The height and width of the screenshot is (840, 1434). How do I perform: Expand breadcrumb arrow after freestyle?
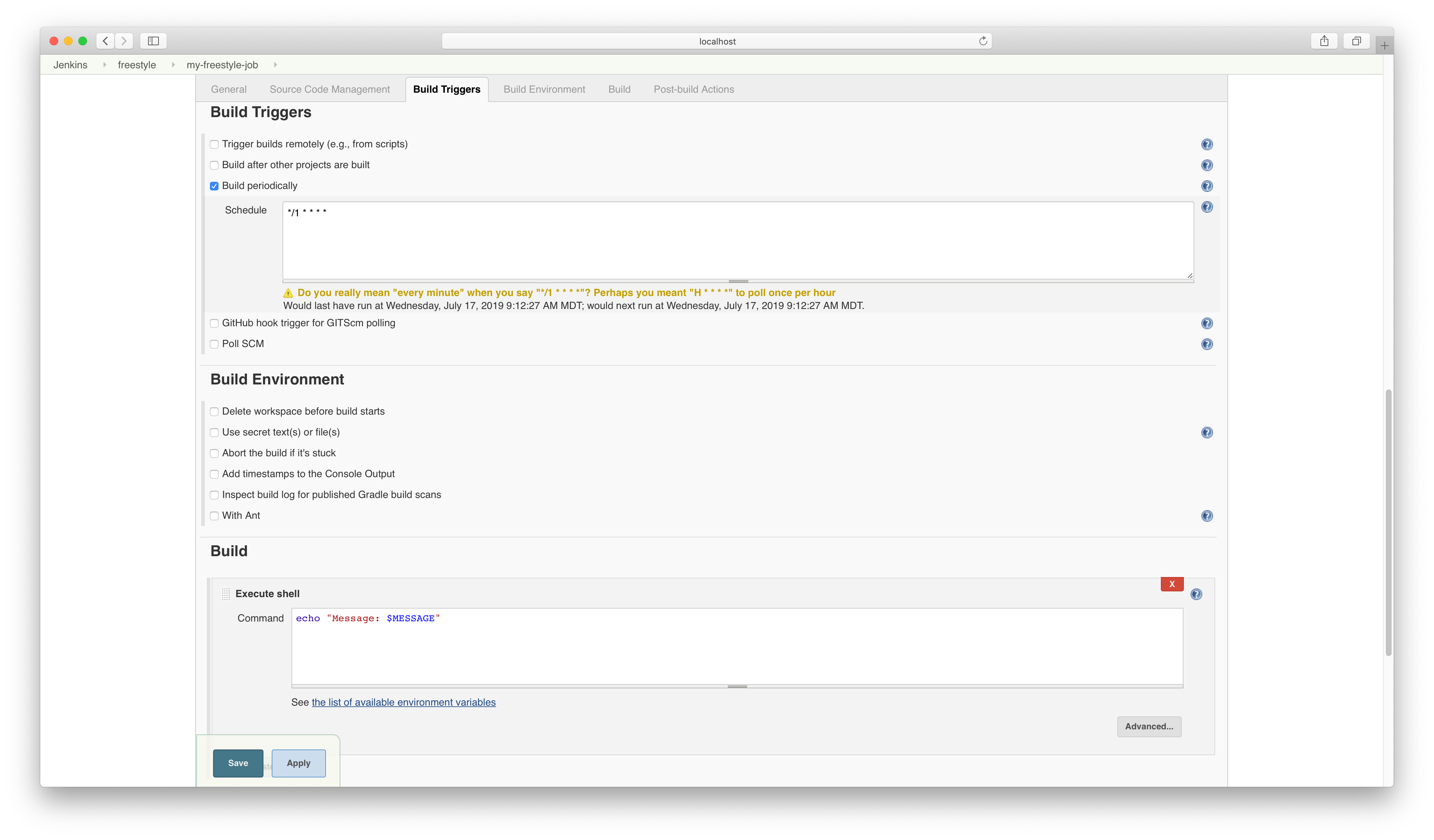tap(173, 65)
